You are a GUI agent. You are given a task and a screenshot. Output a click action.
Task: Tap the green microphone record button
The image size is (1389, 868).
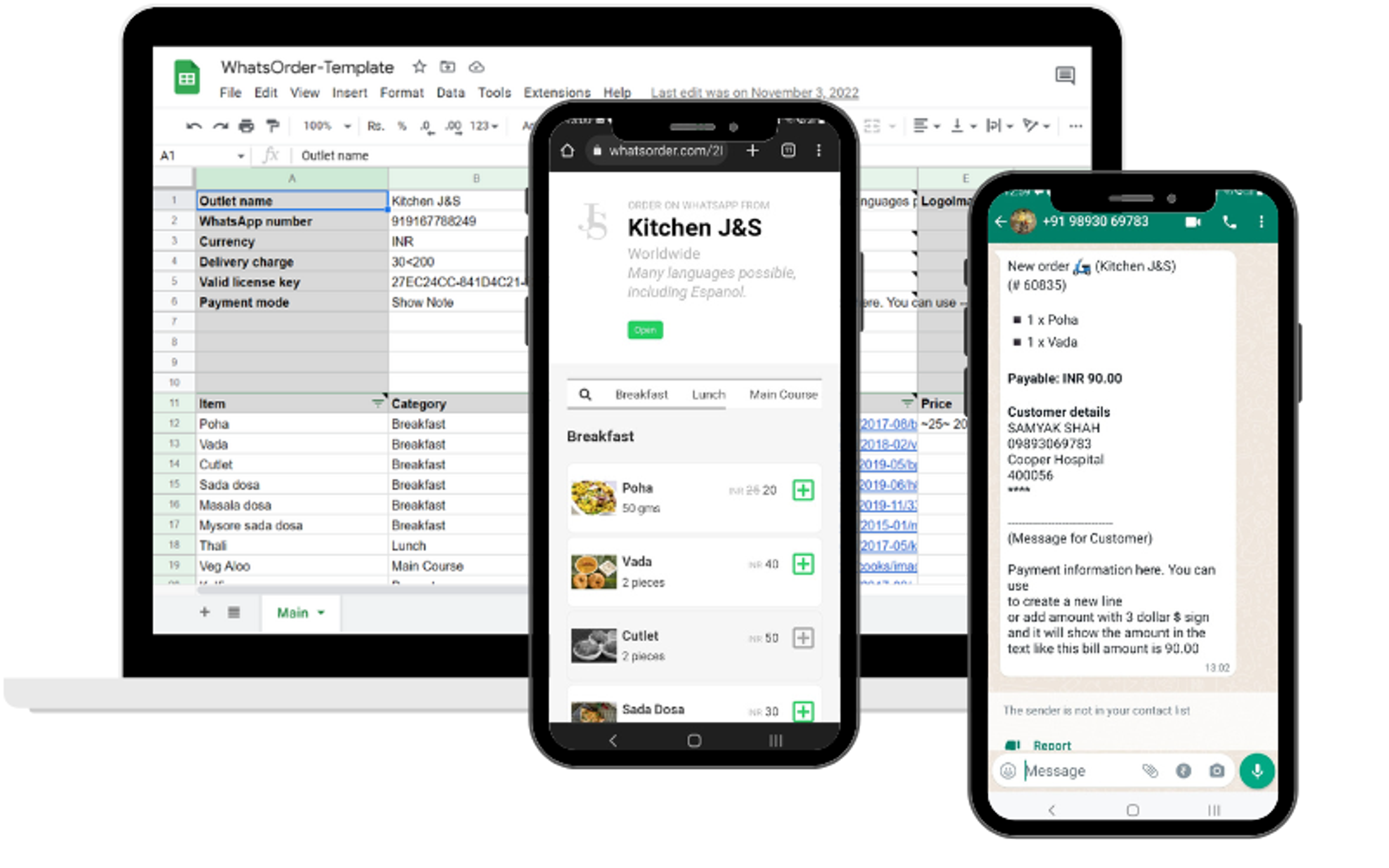tap(1256, 770)
